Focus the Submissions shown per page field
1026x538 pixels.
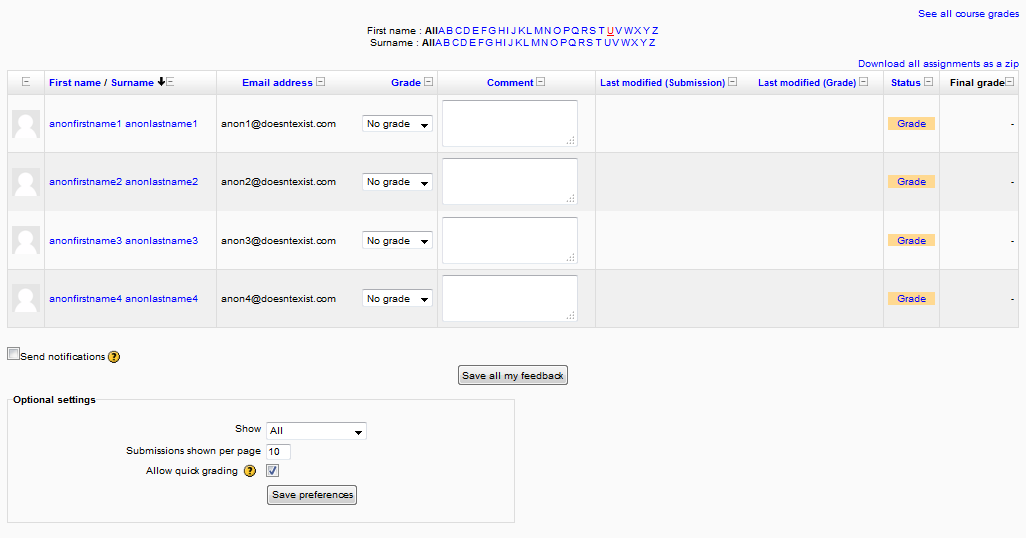click(x=278, y=452)
